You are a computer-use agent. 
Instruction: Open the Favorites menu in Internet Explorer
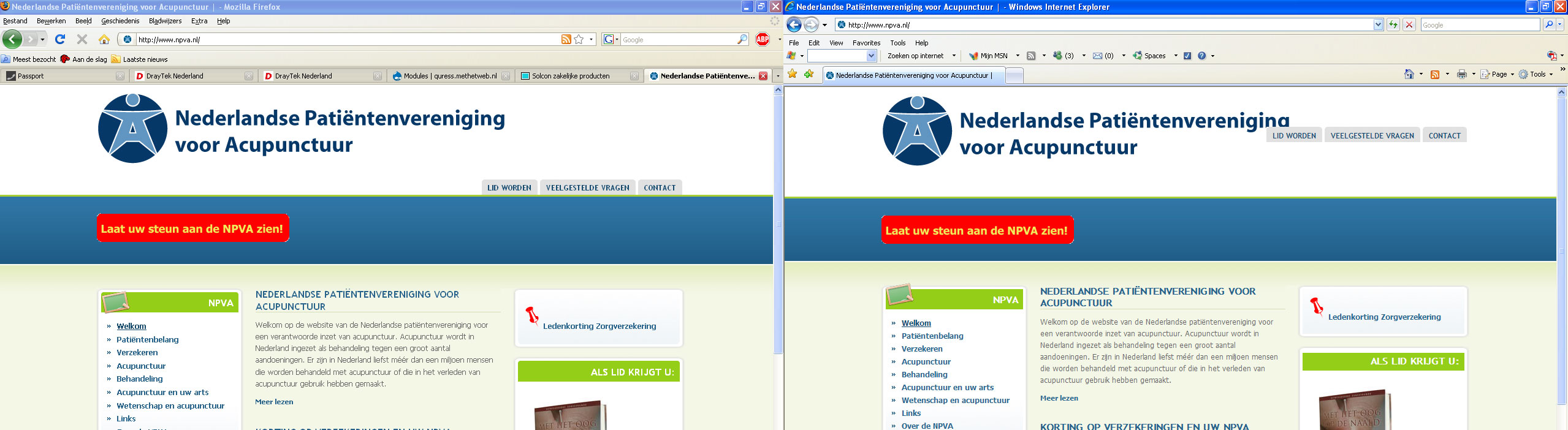[x=866, y=43]
